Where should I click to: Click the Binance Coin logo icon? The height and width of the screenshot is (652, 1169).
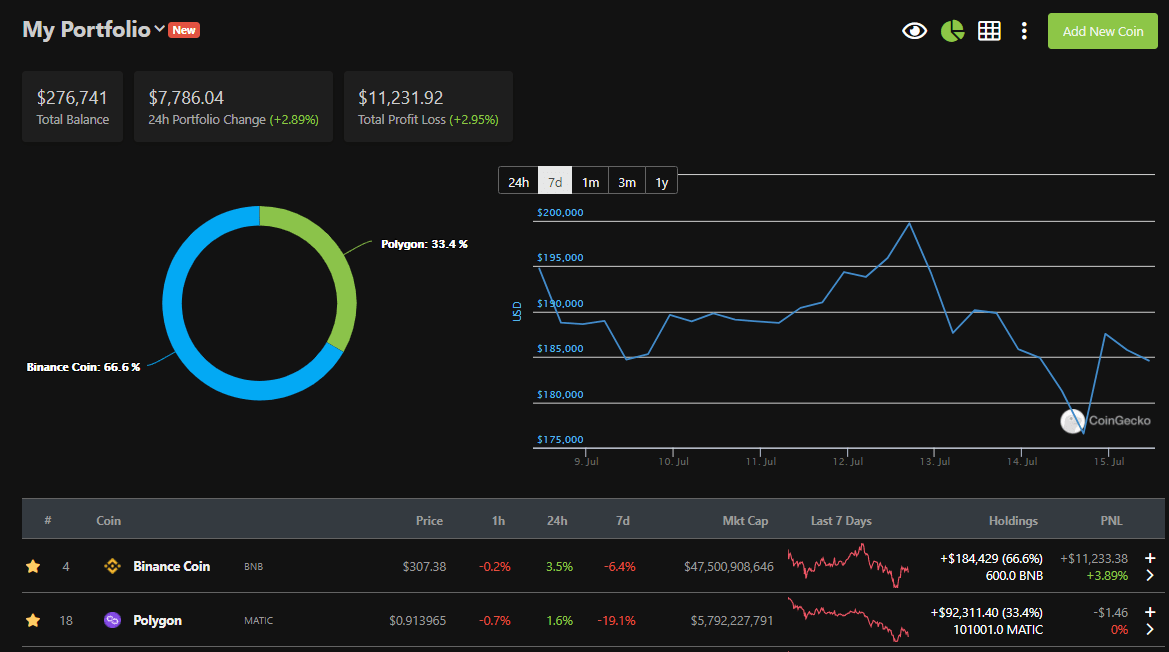pyautogui.click(x=113, y=566)
